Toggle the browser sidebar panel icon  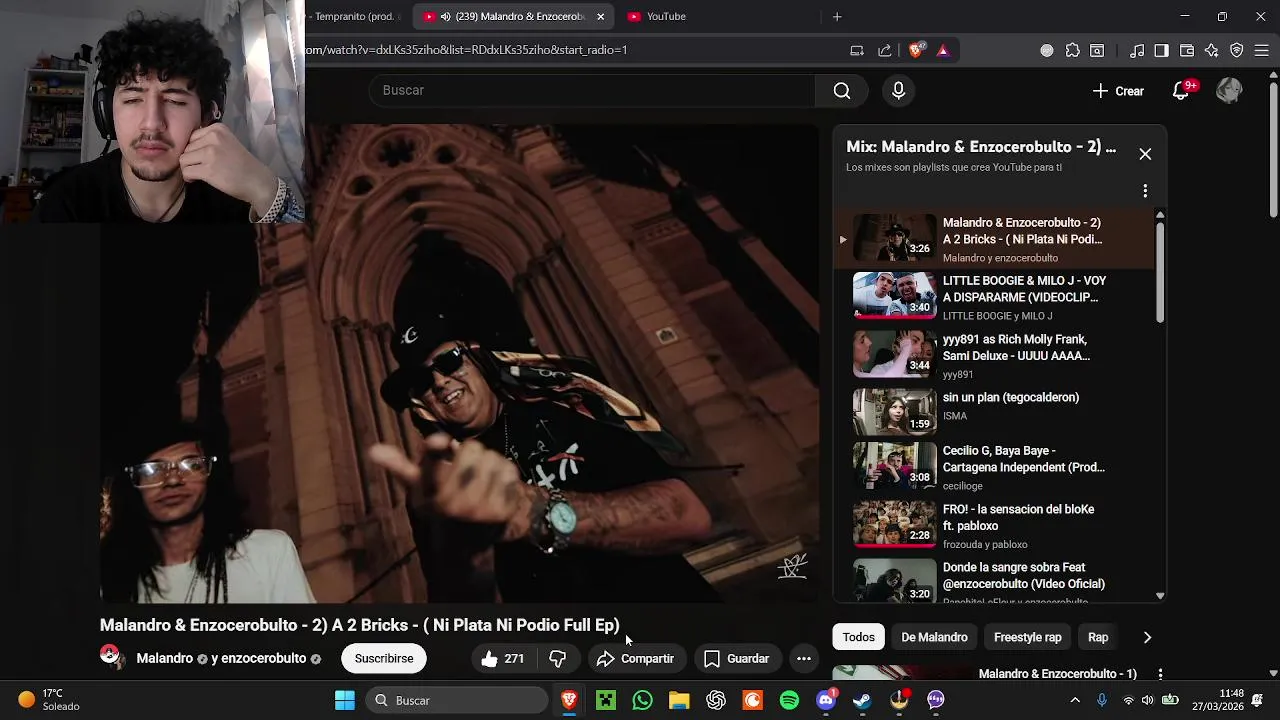pos(1161,51)
